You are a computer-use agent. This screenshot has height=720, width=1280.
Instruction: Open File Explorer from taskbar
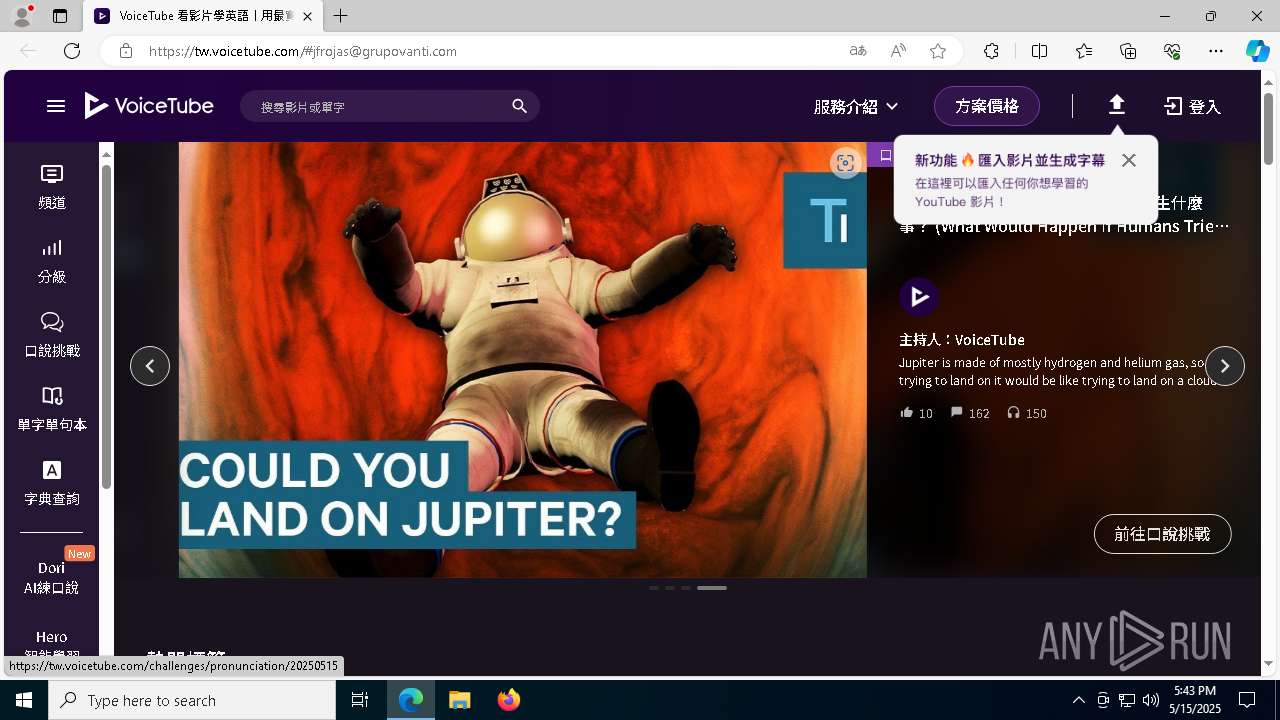point(460,700)
